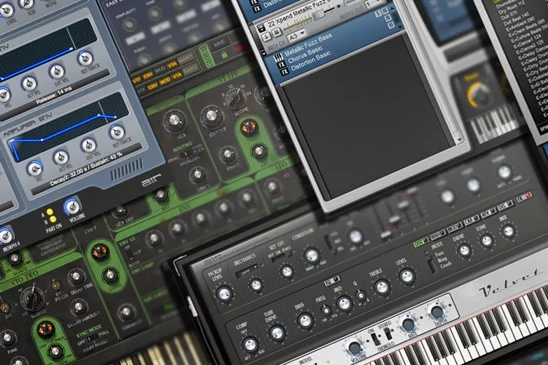Click the keyboard icon beside Metallic Fuzz Bass
The width and height of the screenshot is (548, 365).
278,57
